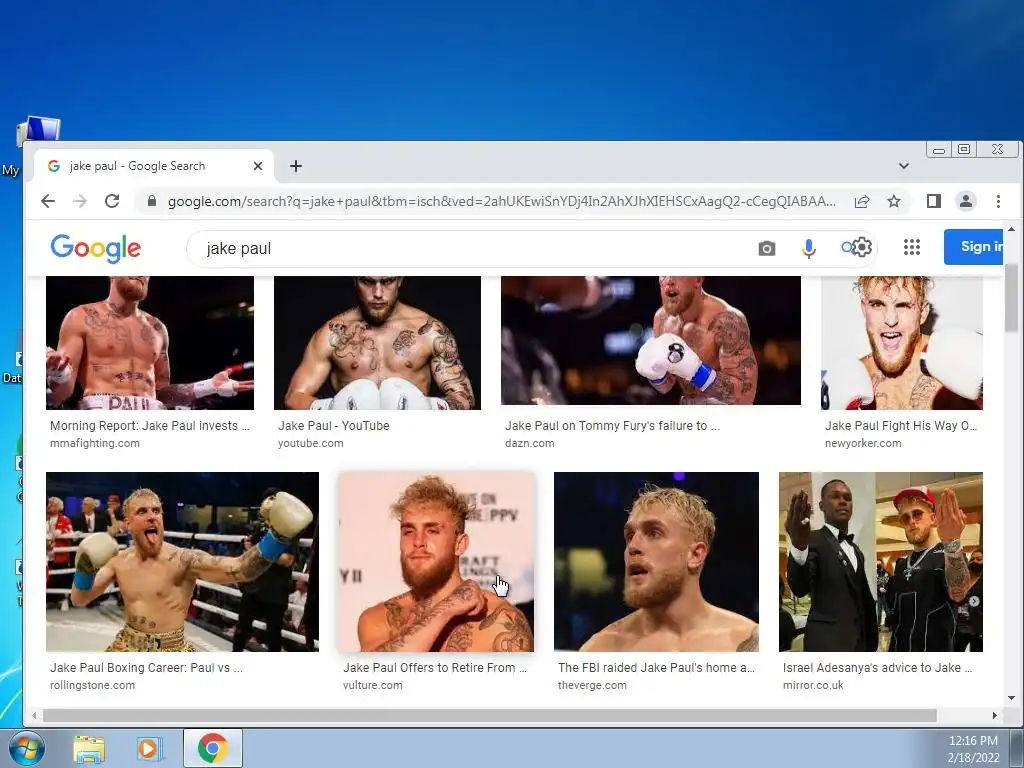Click the forward navigation arrow

(x=80, y=201)
